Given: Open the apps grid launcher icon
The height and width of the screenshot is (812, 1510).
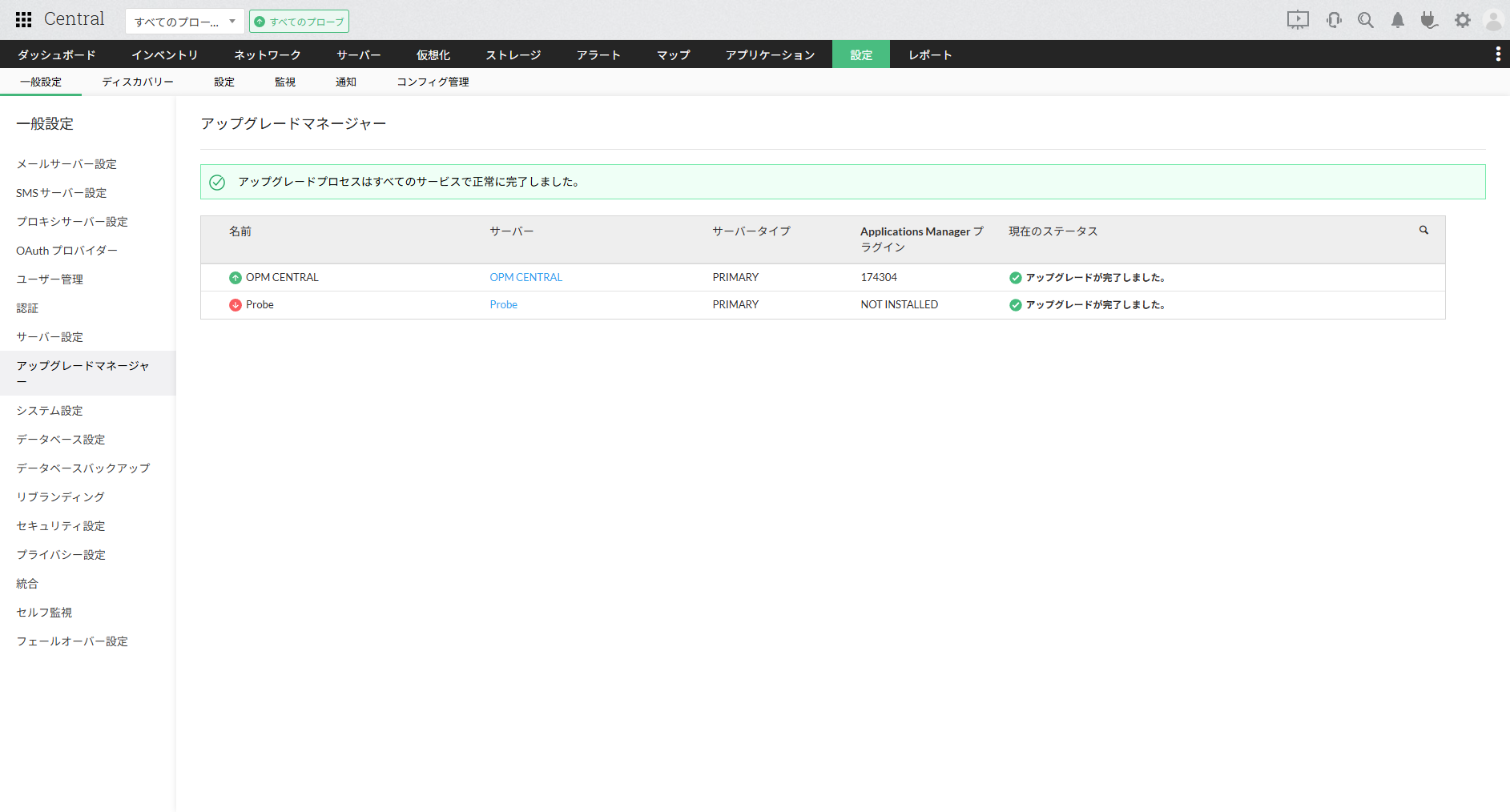Looking at the screenshot, I should [x=24, y=20].
